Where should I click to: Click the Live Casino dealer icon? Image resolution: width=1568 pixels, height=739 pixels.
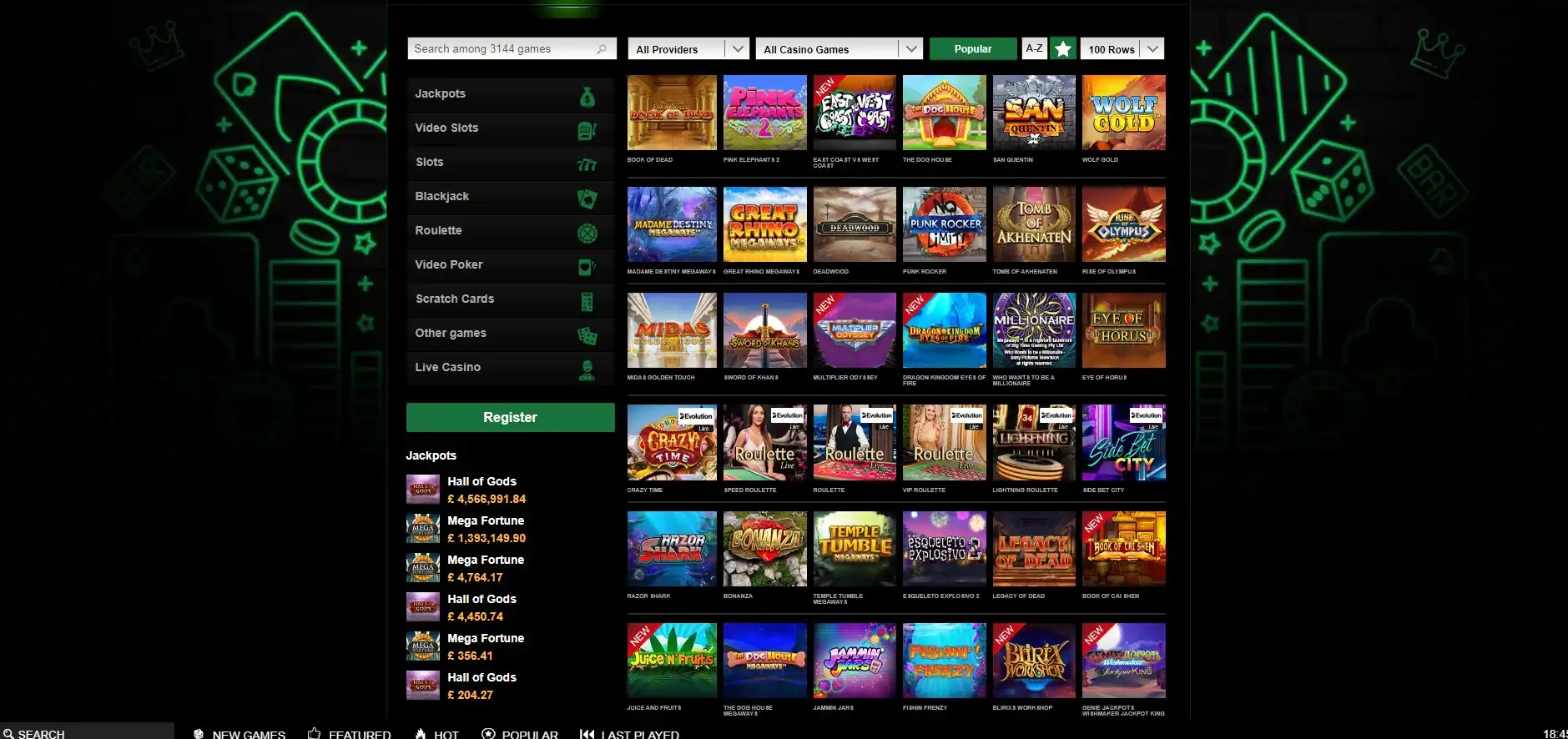[587, 369]
